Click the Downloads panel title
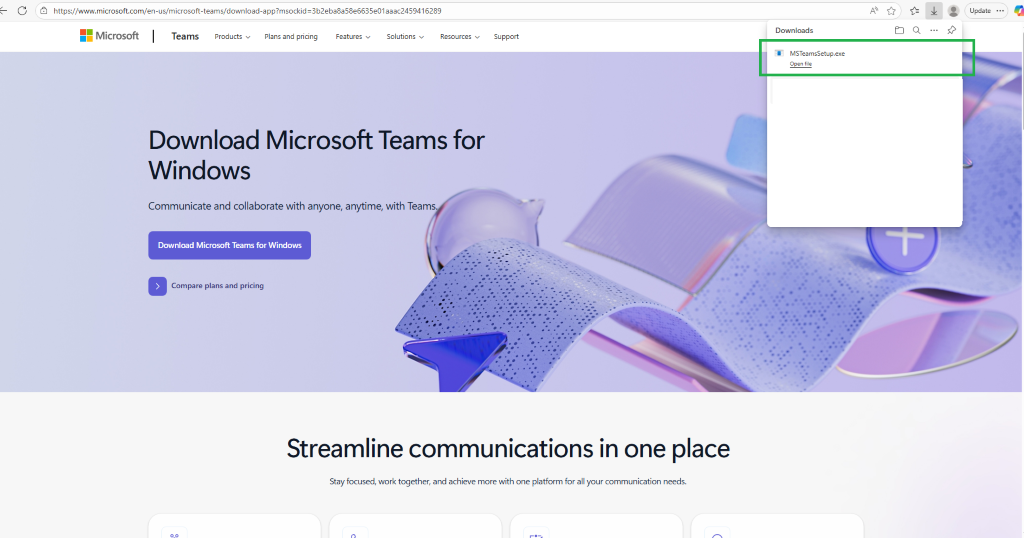 (x=794, y=30)
